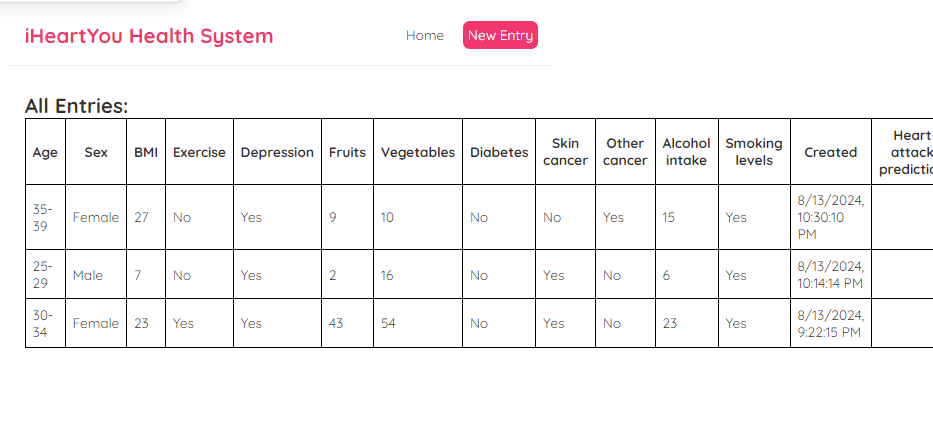The image size is (933, 446).
Task: Click the Exercise column header
Action: (199, 152)
